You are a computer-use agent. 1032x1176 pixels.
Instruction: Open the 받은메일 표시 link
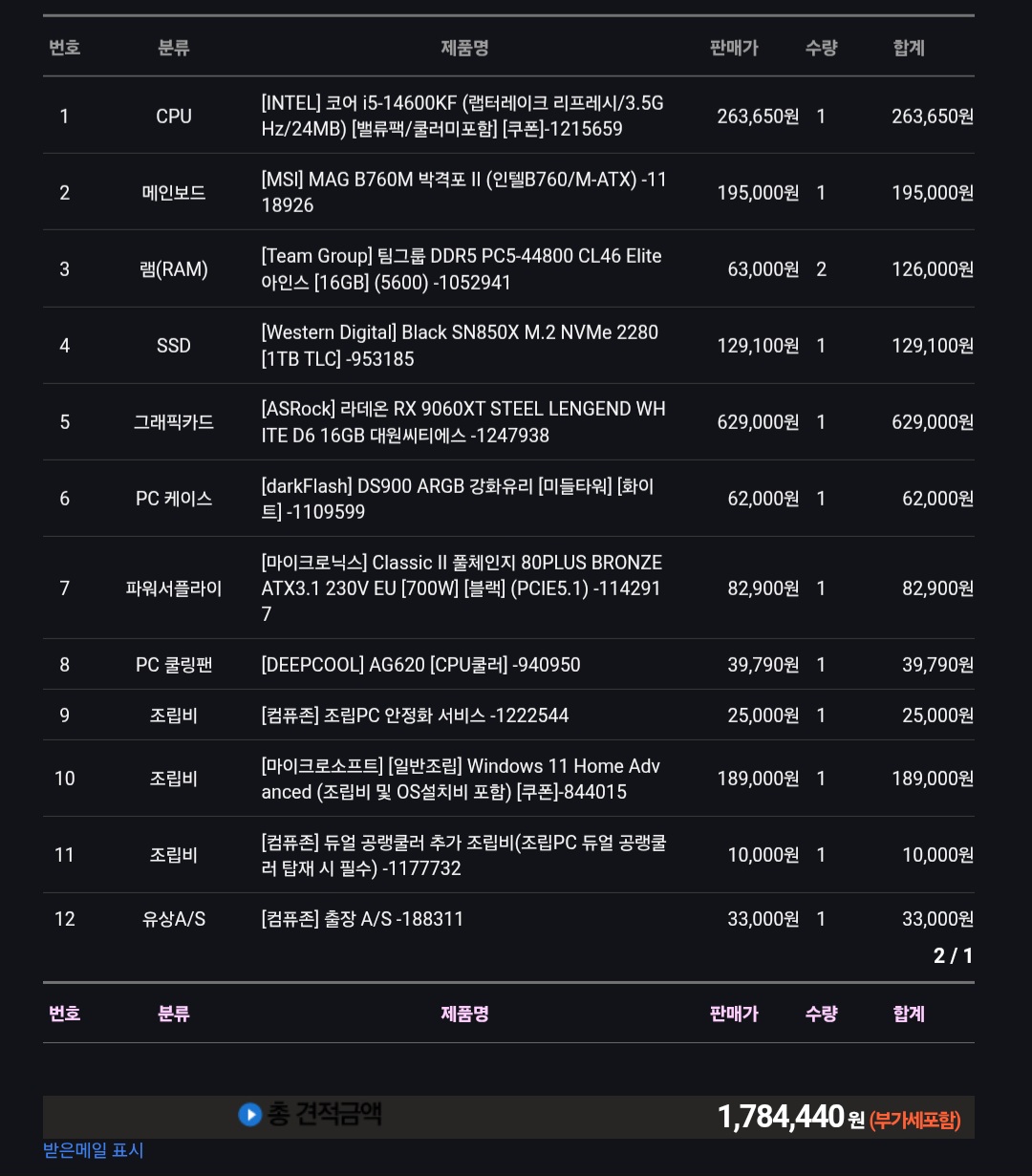[x=94, y=1150]
